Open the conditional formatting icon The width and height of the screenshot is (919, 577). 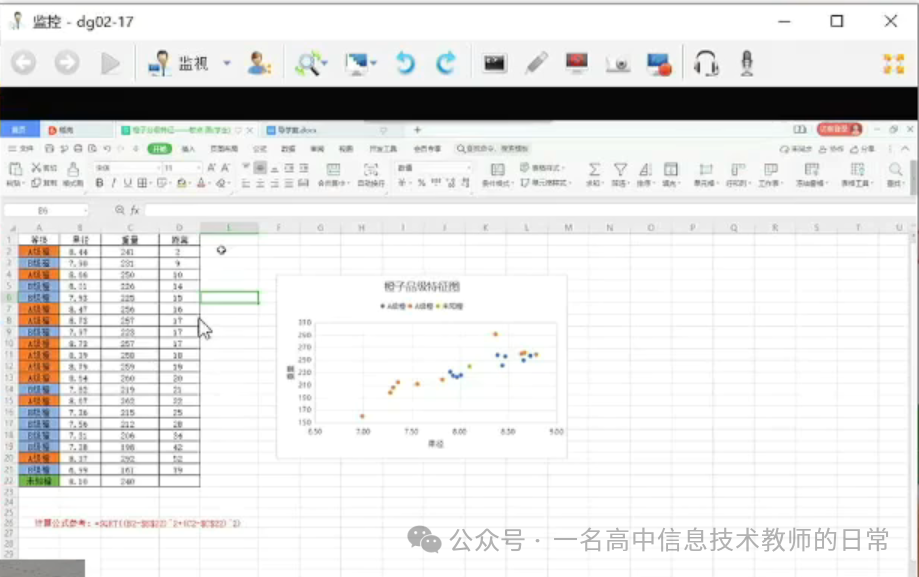[x=496, y=170]
